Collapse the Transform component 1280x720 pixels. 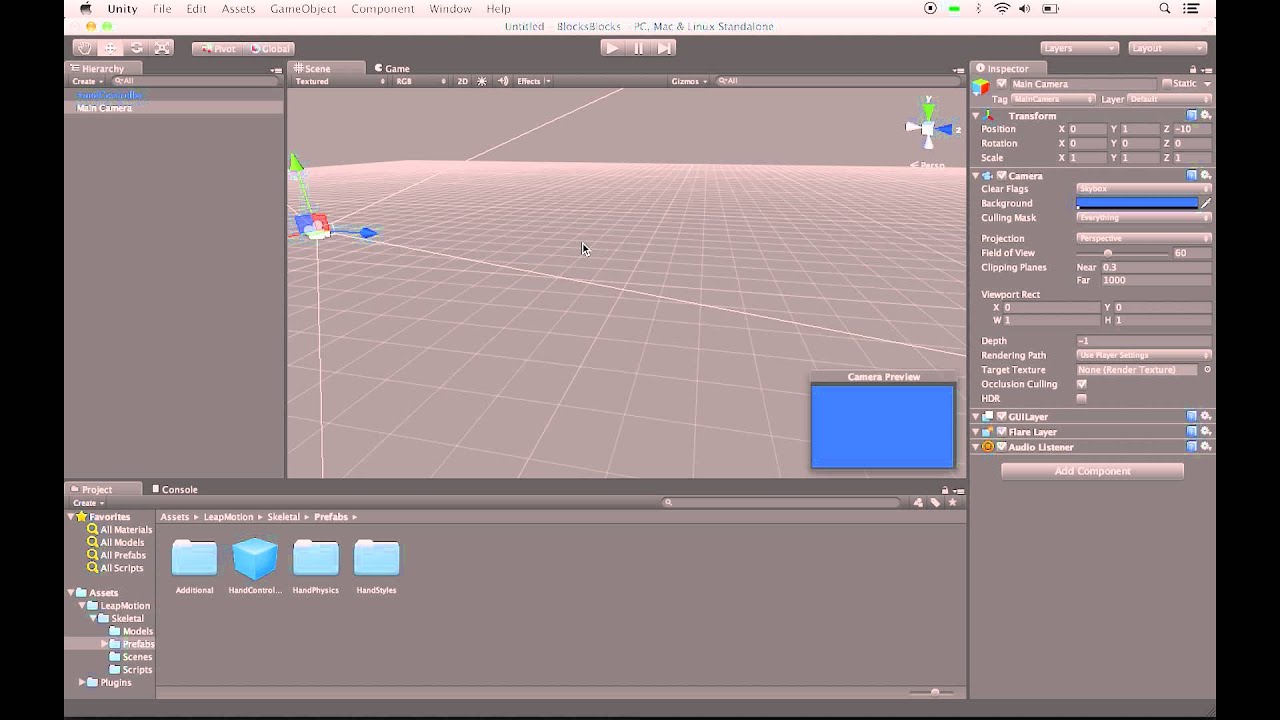[x=976, y=116]
